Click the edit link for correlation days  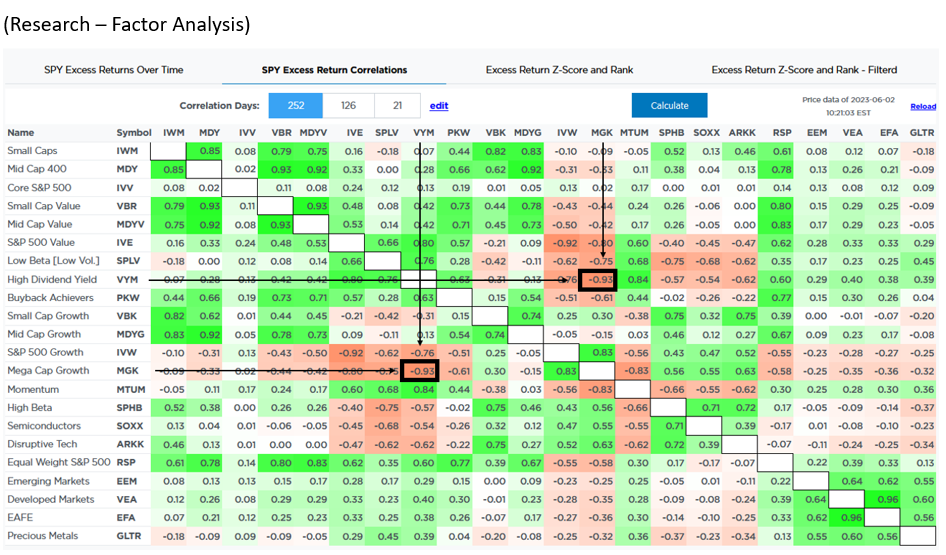click(x=439, y=106)
